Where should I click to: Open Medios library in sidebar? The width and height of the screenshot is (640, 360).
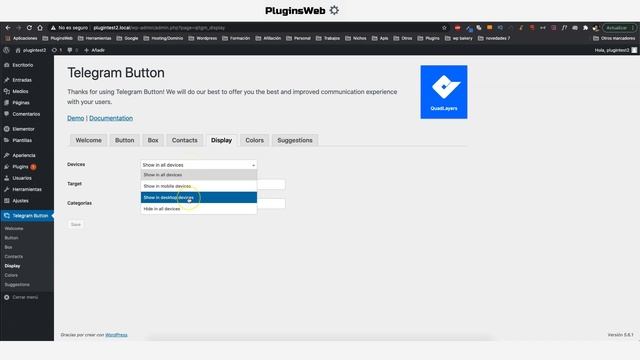(20, 91)
